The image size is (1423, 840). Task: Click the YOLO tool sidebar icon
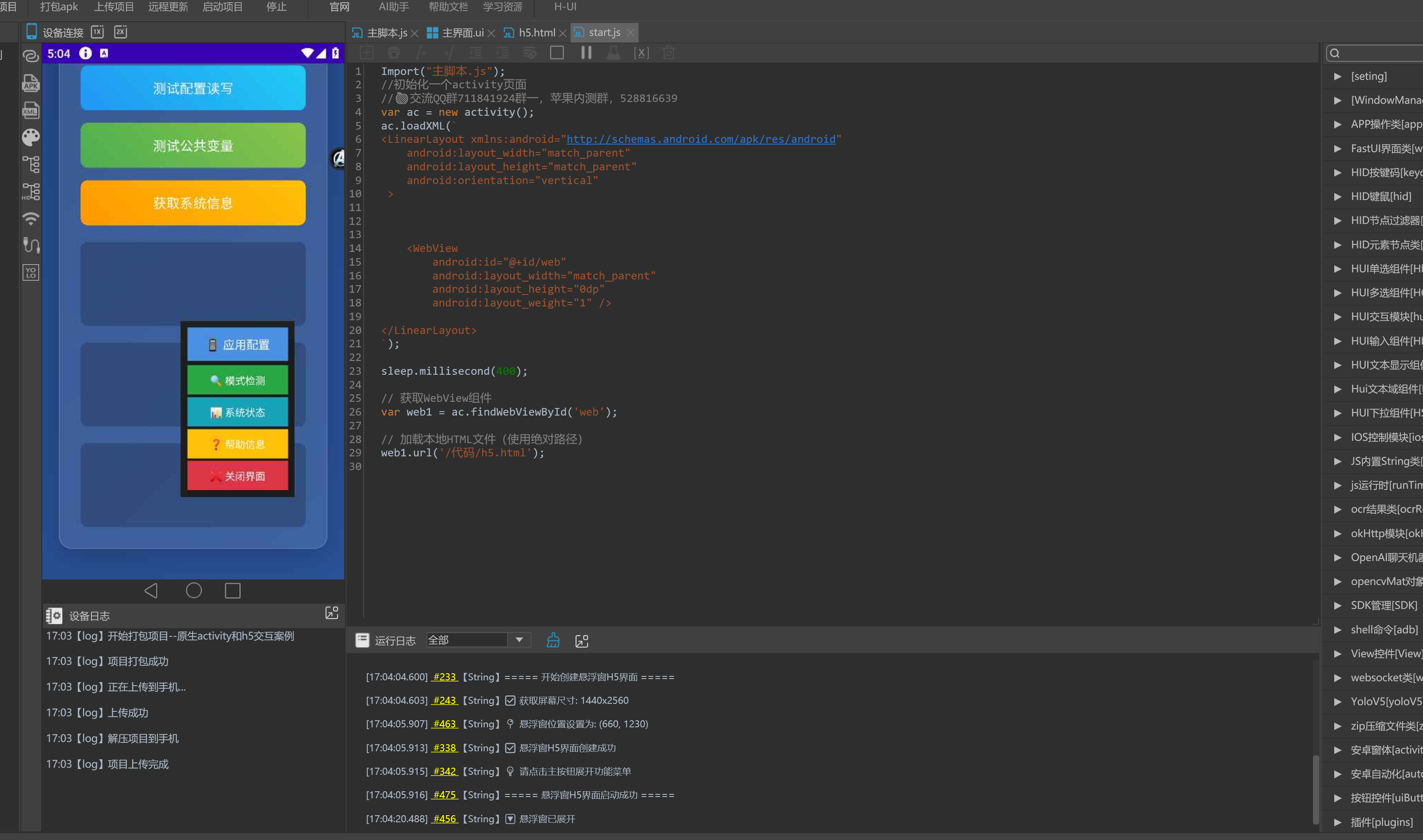(31, 273)
